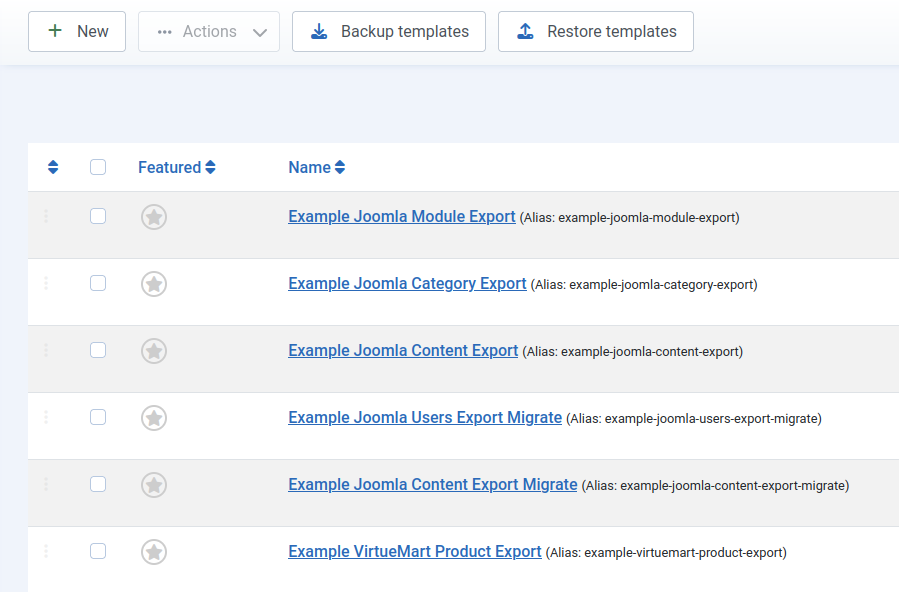The width and height of the screenshot is (899, 592).
Task: Open the Actions dropdown menu
Action: coord(208,31)
